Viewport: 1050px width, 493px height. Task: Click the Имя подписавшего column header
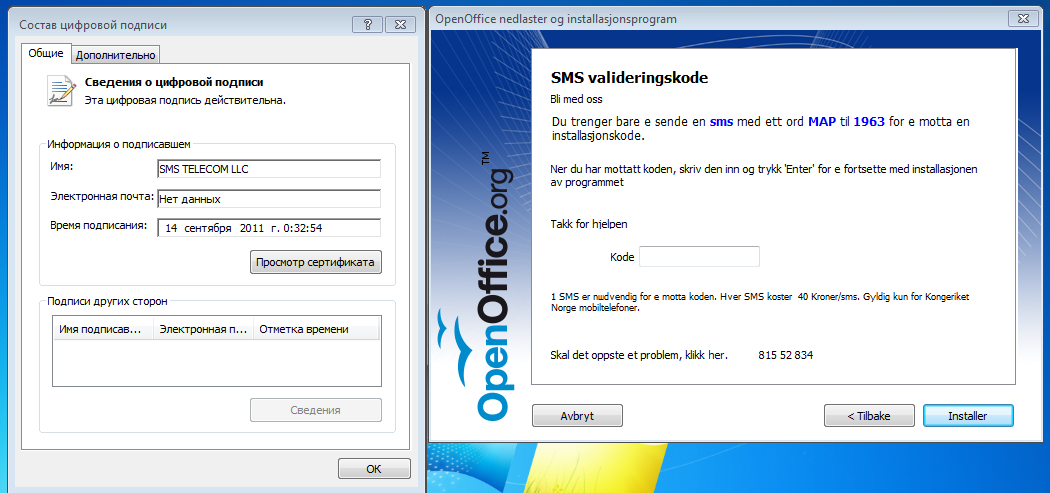pyautogui.click(x=103, y=330)
